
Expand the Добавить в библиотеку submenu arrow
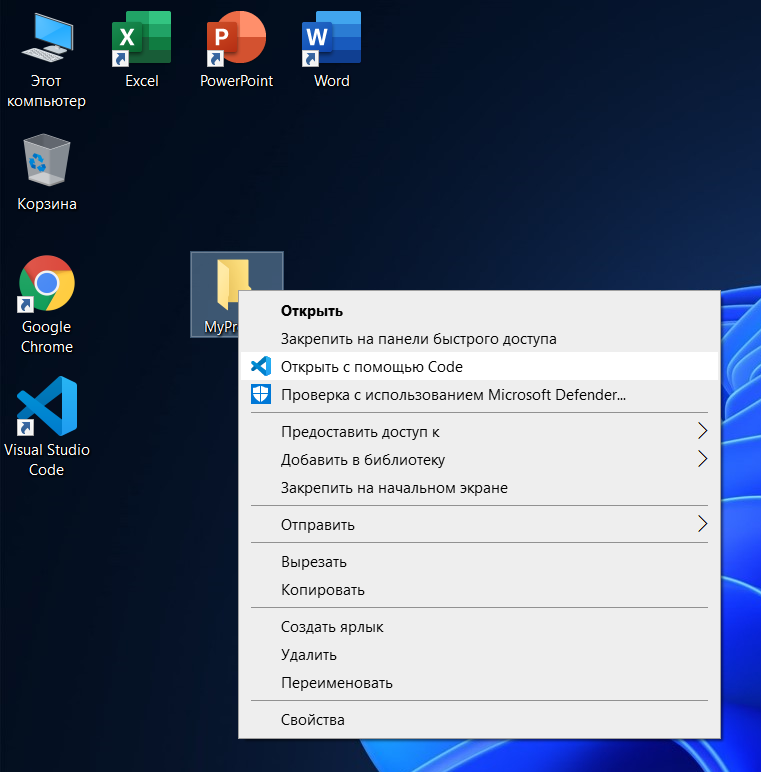click(x=702, y=460)
